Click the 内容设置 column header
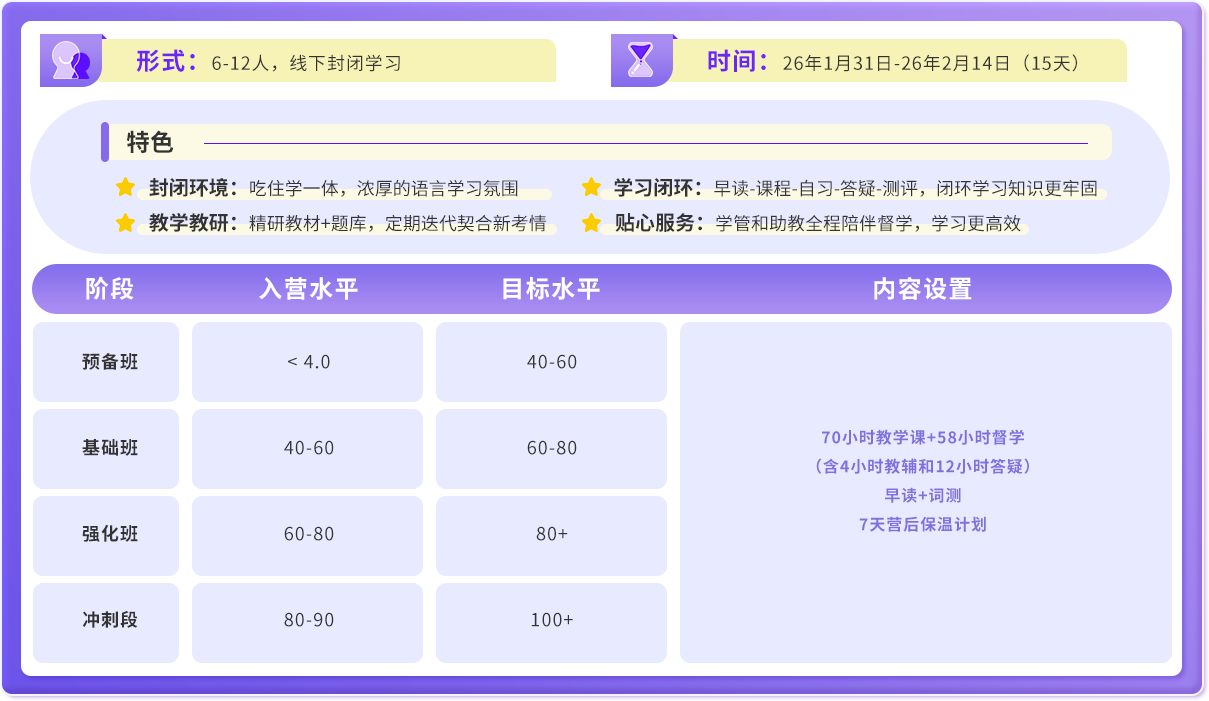This screenshot has height=701, width=1209. 923,289
